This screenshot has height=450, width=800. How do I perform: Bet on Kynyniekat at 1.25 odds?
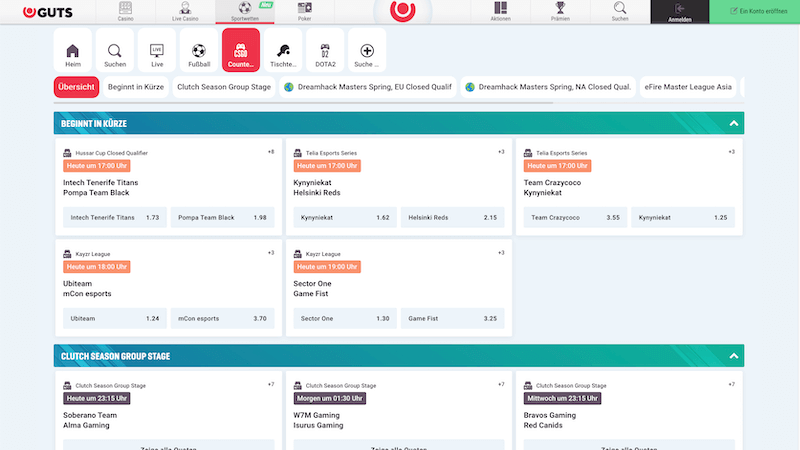tap(683, 217)
